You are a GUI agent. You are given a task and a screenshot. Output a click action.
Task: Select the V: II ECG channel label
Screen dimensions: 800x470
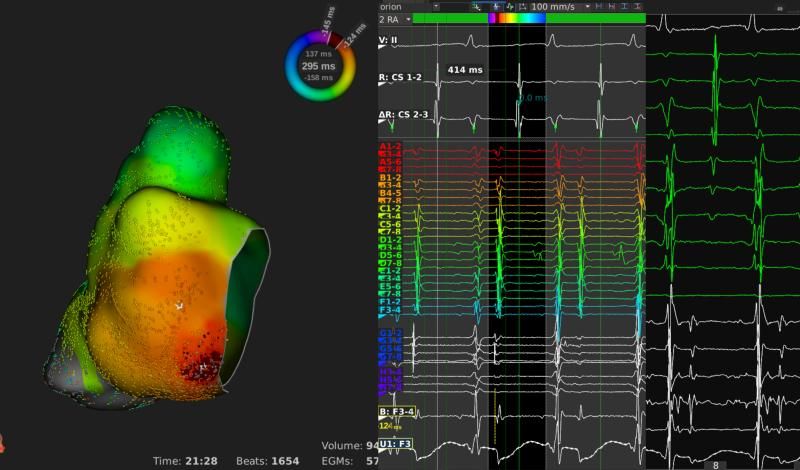388,40
